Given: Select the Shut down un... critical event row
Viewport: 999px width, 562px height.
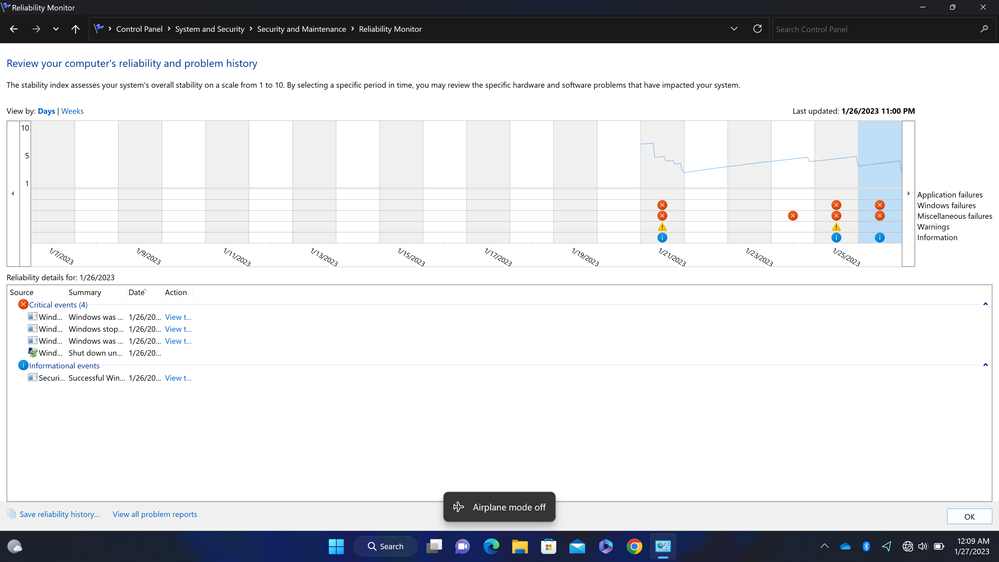Looking at the screenshot, I should point(108,353).
